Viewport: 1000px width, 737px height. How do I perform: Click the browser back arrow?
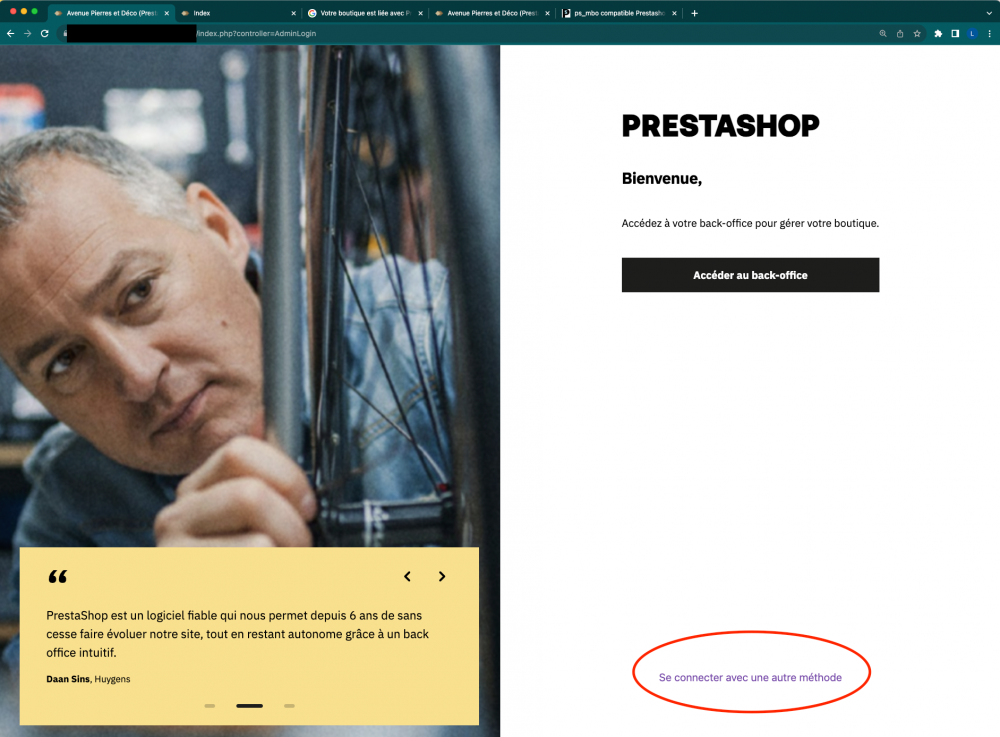point(11,34)
